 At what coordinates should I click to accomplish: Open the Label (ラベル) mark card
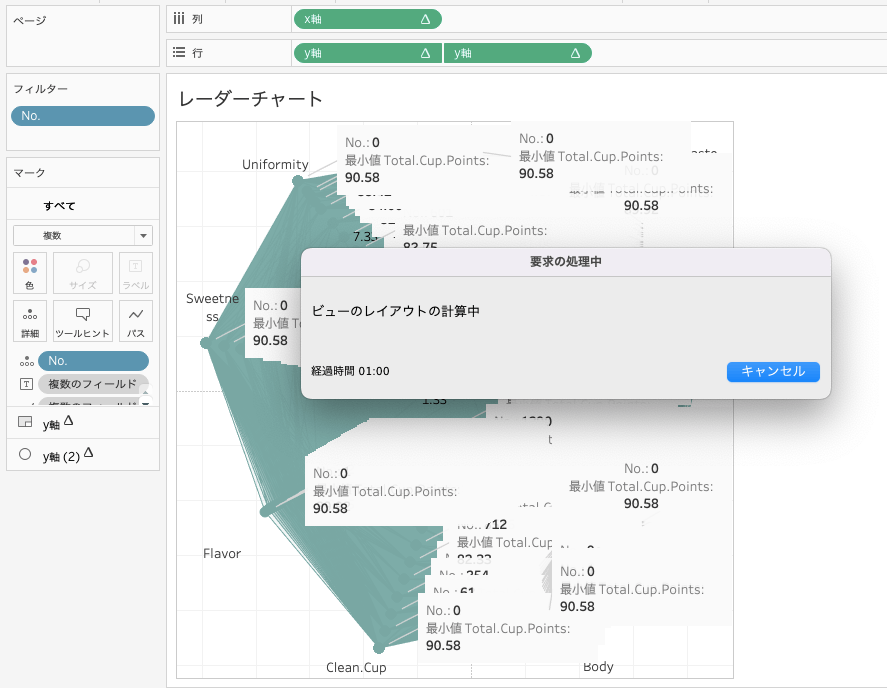[x=136, y=273]
